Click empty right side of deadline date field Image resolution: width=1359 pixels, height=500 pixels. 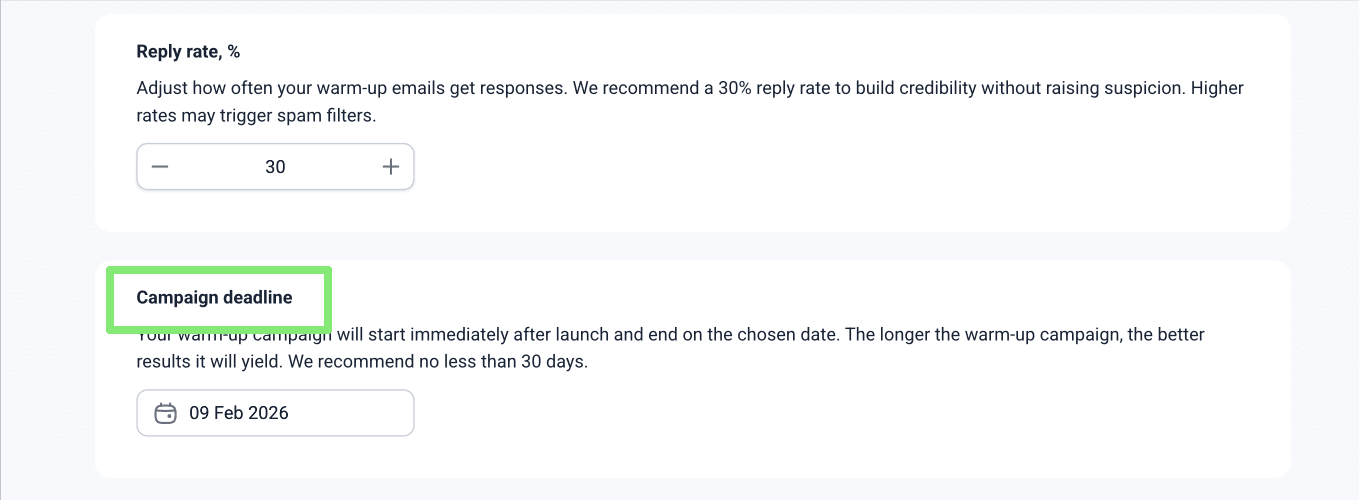pos(370,413)
